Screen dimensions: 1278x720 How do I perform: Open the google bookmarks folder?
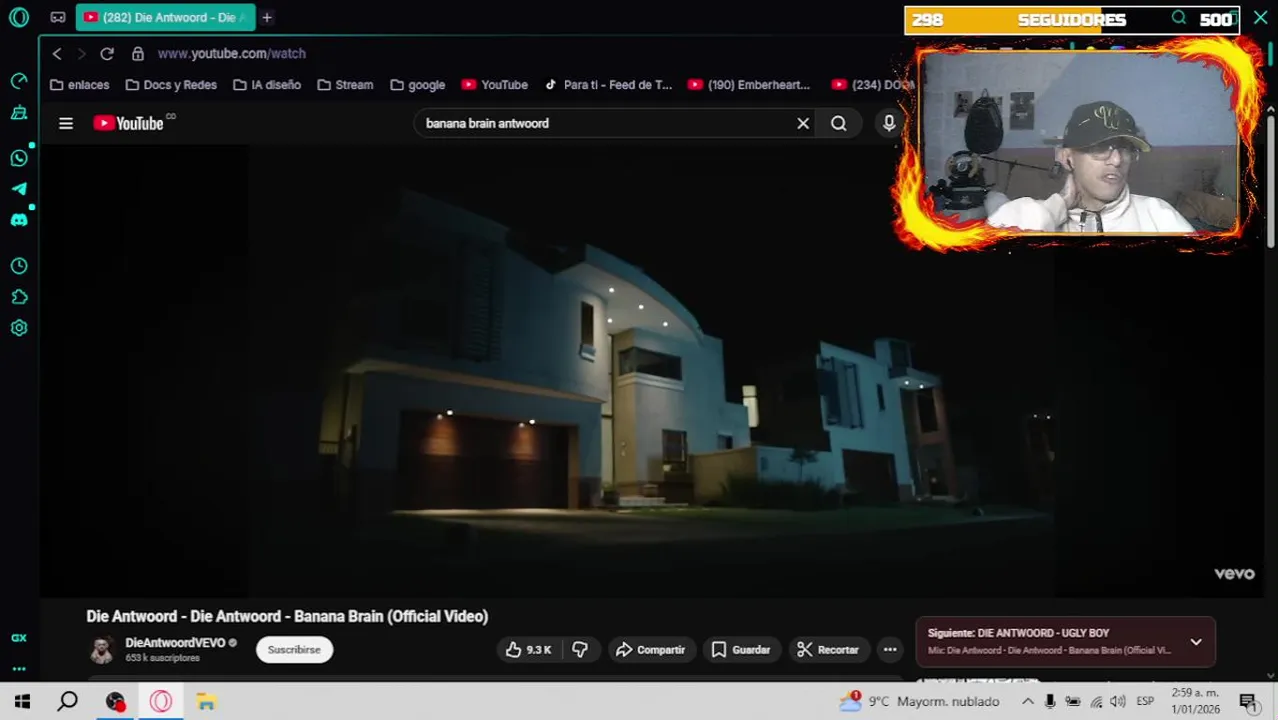[x=418, y=85]
